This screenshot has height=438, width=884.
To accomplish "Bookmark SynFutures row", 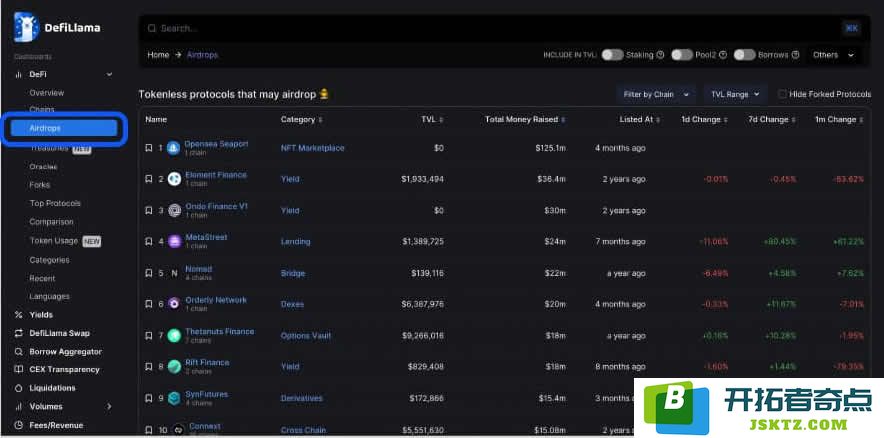I will coord(149,398).
